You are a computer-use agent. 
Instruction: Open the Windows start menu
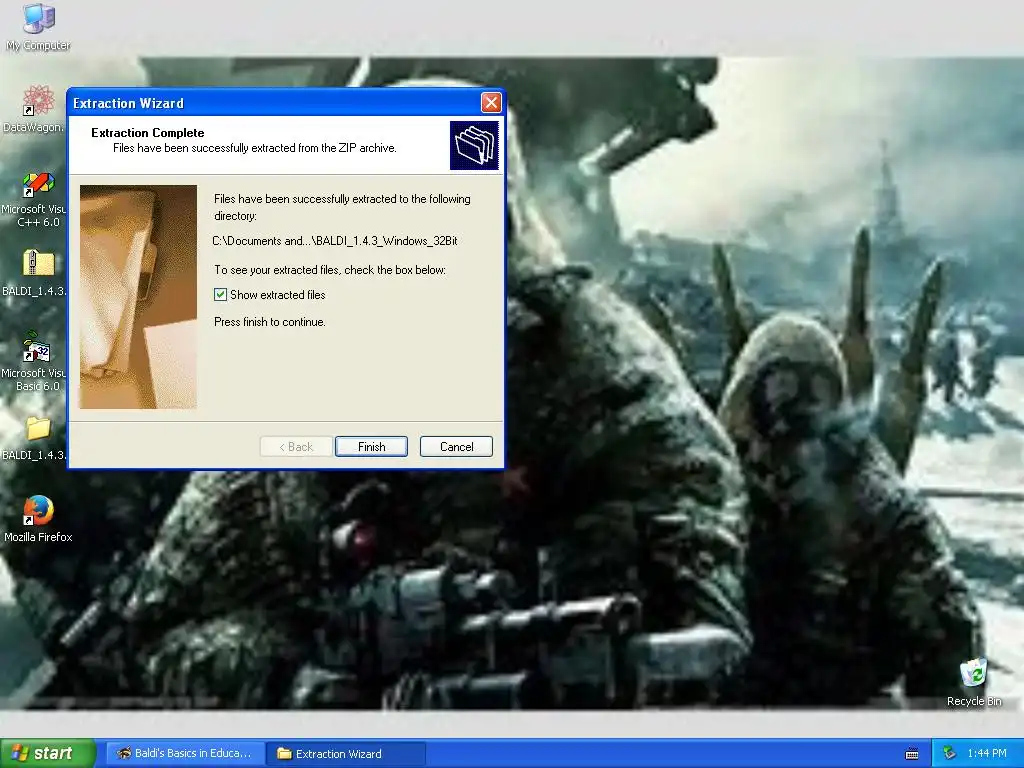pos(48,753)
